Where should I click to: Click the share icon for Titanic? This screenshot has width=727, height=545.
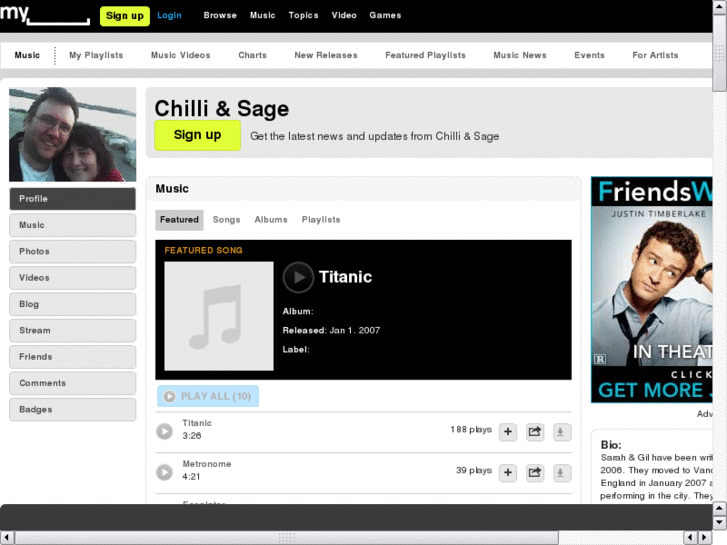tap(535, 432)
